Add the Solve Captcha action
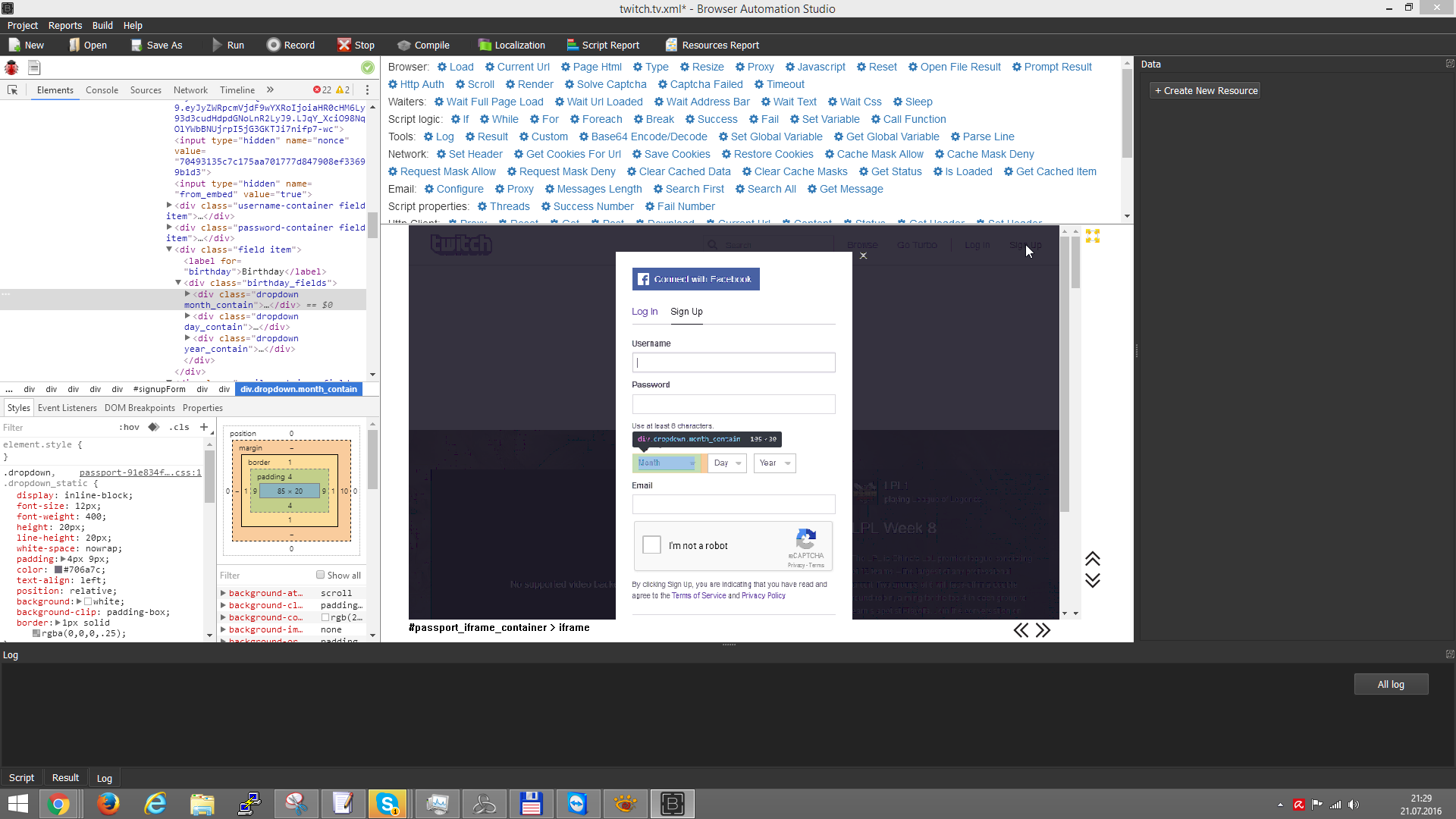This screenshot has width=1456, height=819. pyautogui.click(x=605, y=84)
